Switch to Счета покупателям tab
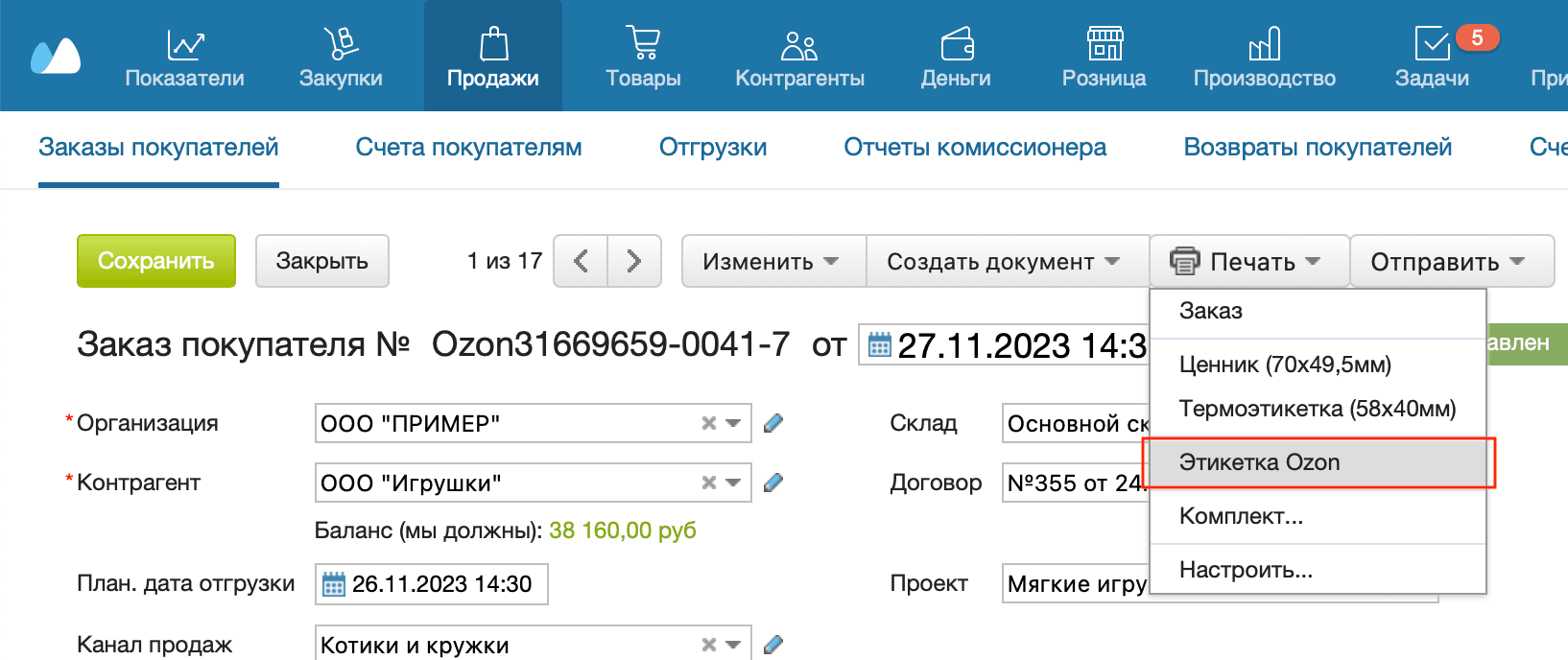This screenshot has height=660, width=1568. (x=468, y=147)
